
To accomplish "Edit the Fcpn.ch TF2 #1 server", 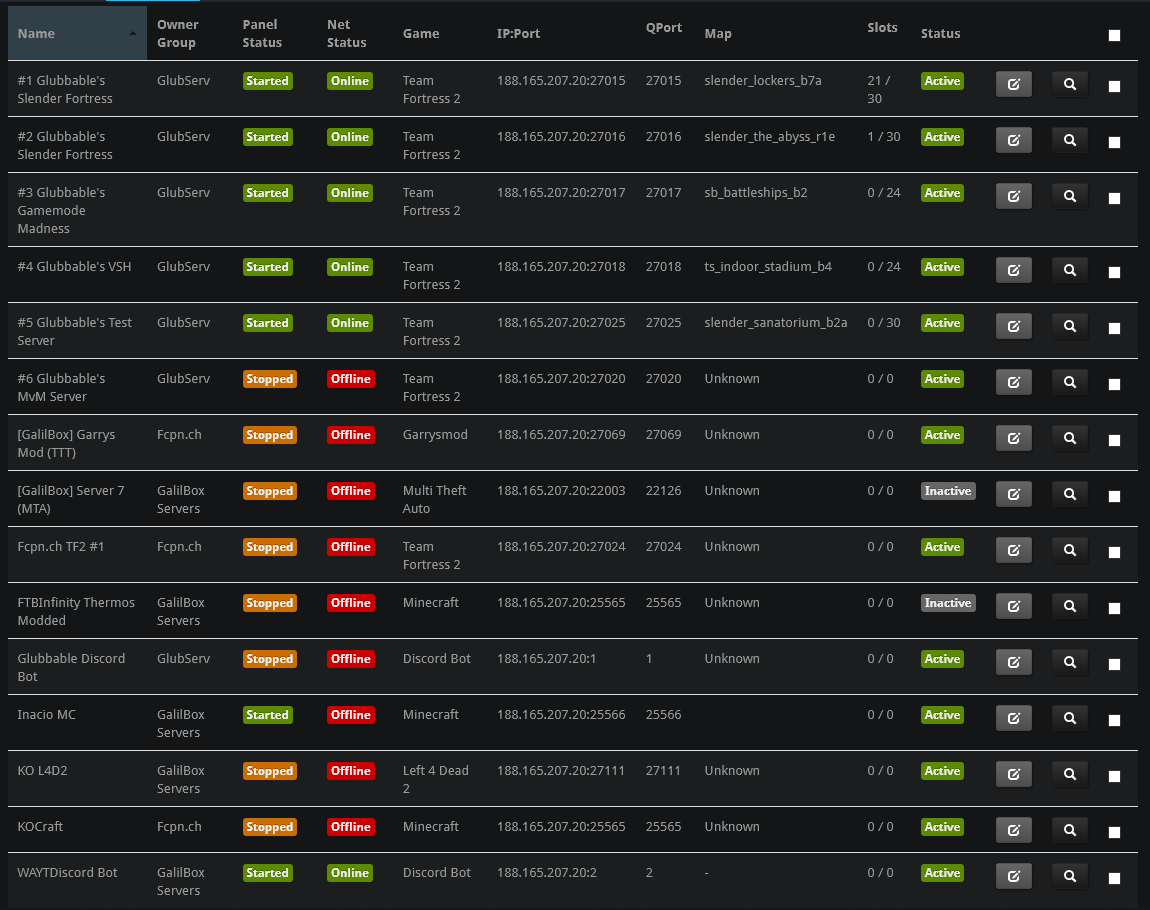I will tap(1014, 551).
